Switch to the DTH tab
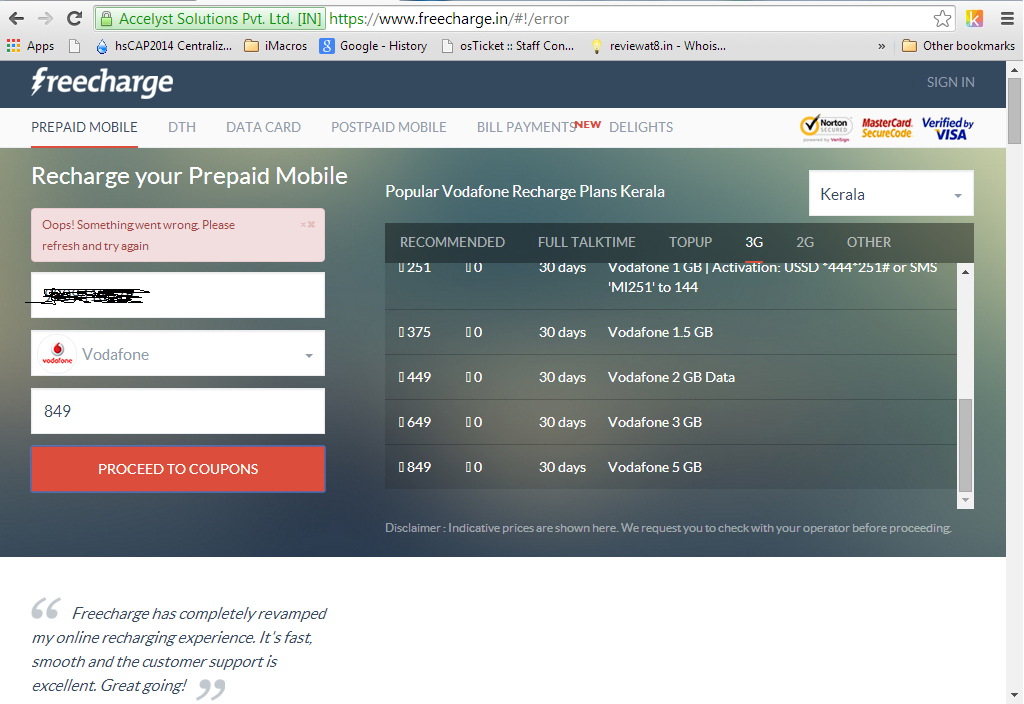Image resolution: width=1024 pixels, height=704 pixels. (182, 127)
